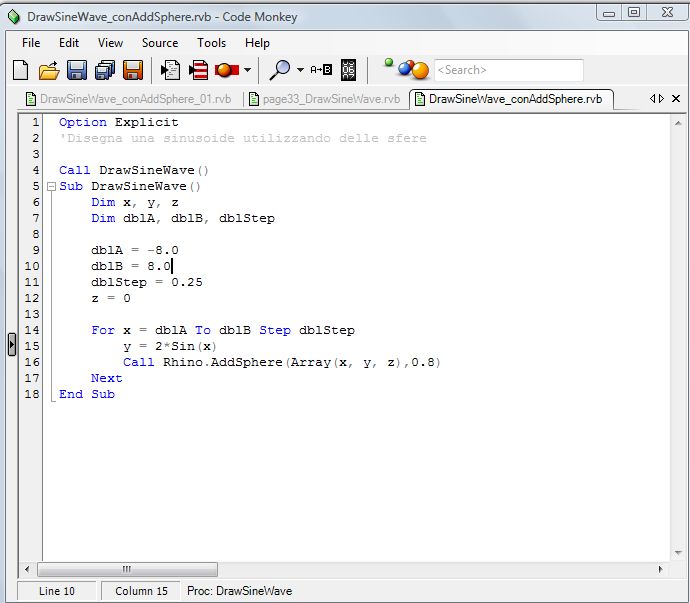Open the dropdown arrow beside the red bug icon
The height and width of the screenshot is (603, 690).
coord(248,70)
